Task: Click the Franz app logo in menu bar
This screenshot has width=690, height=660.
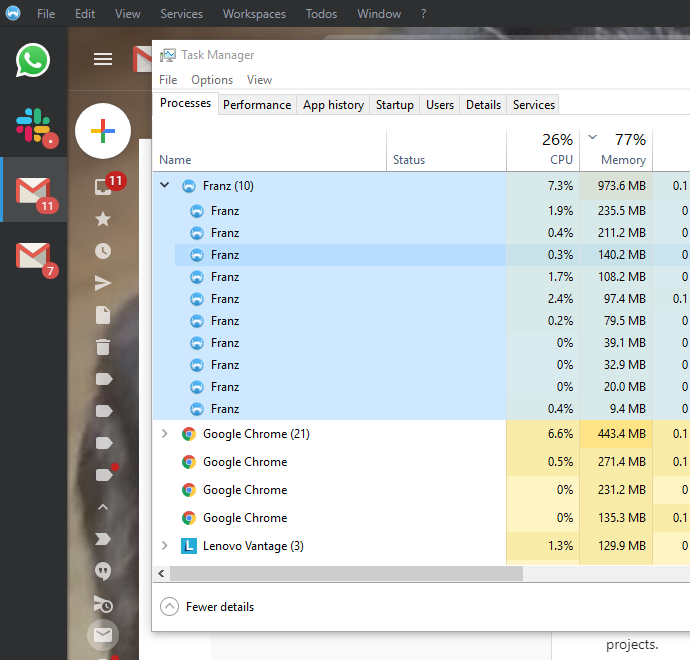Action: (13, 13)
